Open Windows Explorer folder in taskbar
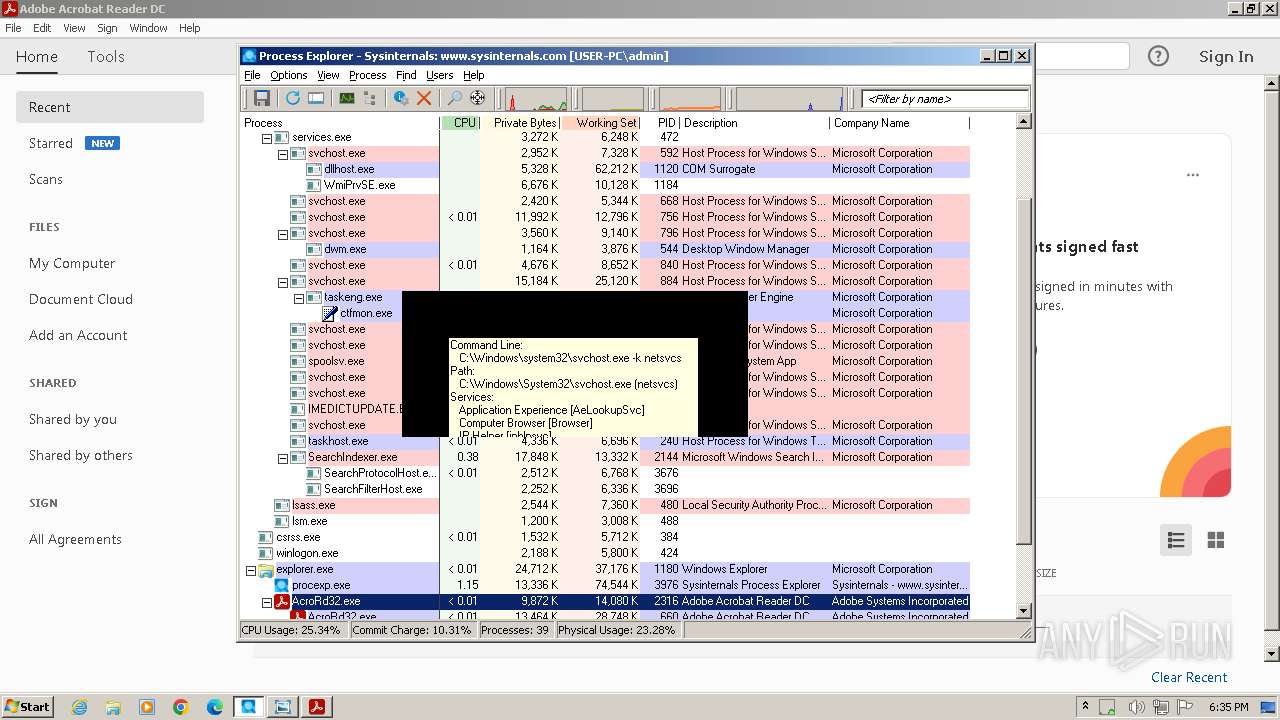1280x720 pixels. click(113, 707)
